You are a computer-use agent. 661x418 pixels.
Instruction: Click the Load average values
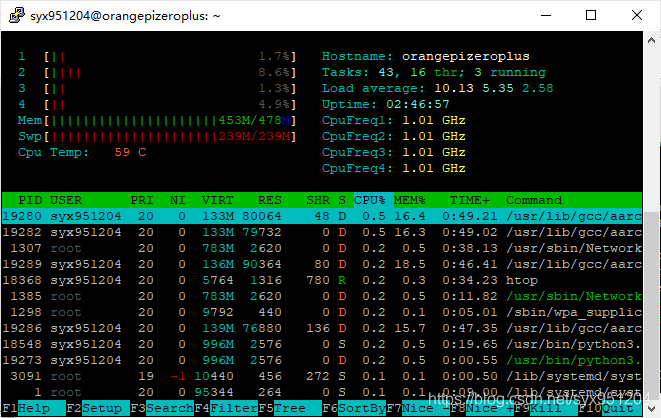[494, 88]
